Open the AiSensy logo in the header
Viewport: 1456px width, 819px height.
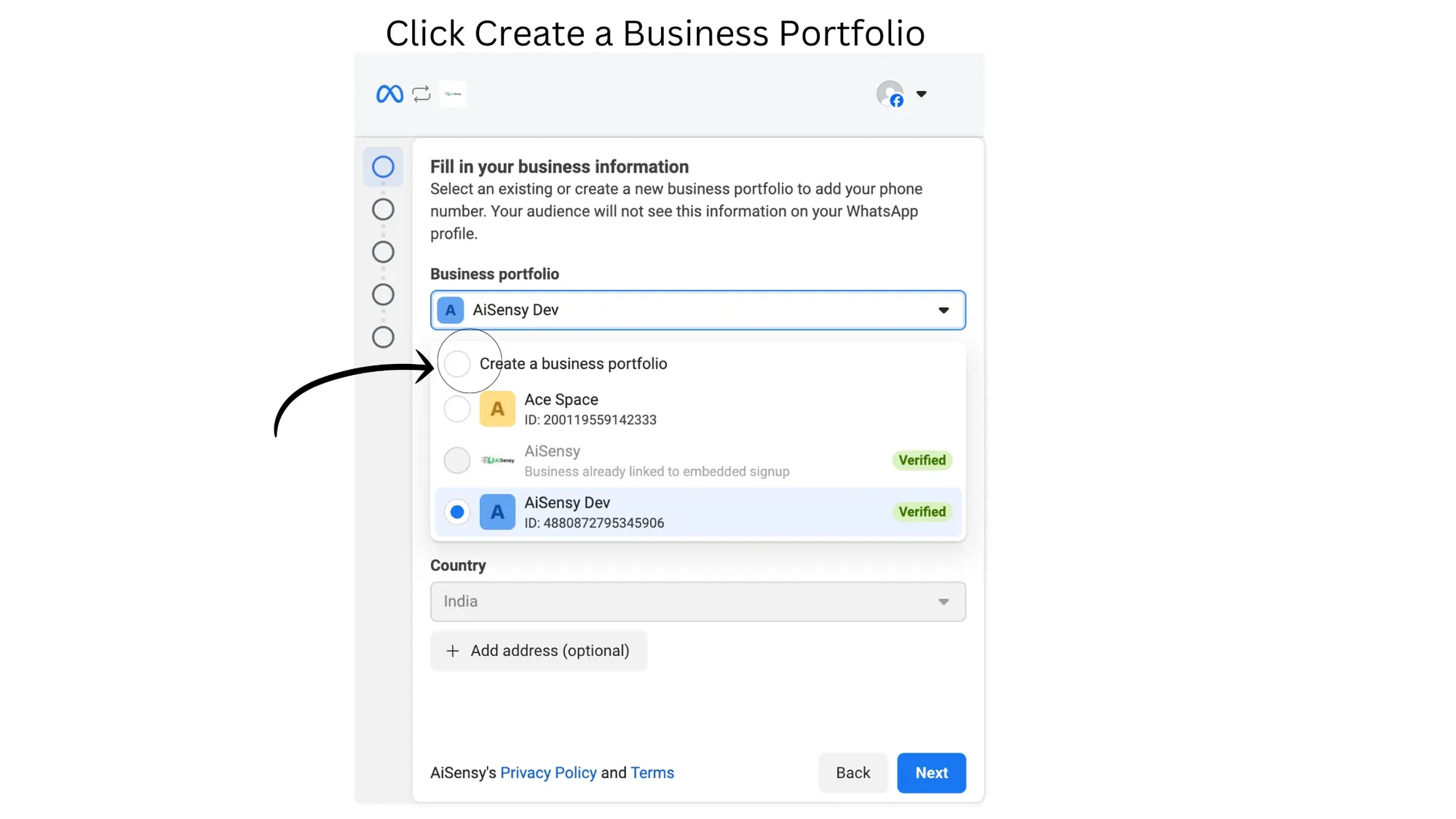coord(452,93)
